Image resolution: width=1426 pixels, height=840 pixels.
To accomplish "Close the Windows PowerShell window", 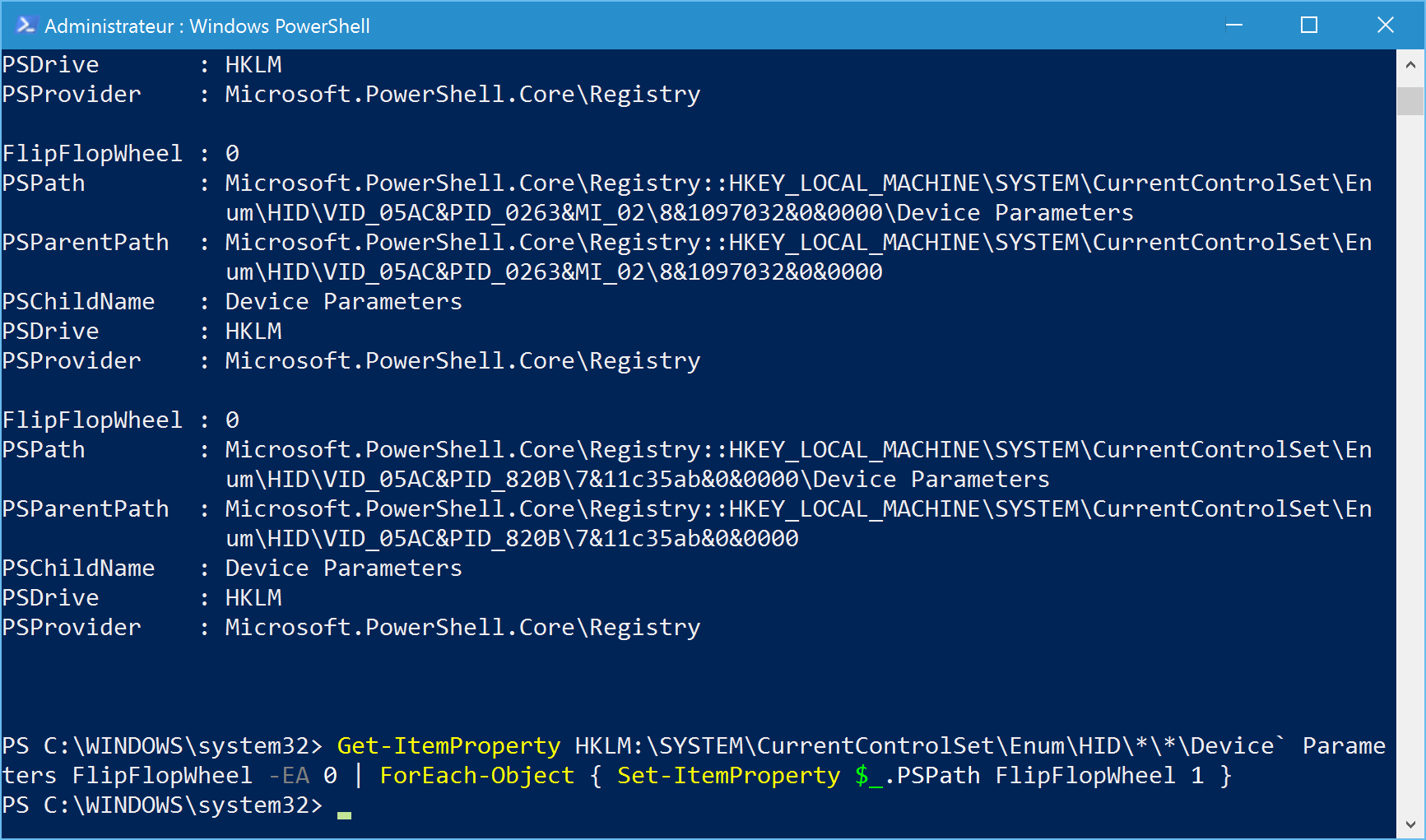I will (x=1386, y=26).
